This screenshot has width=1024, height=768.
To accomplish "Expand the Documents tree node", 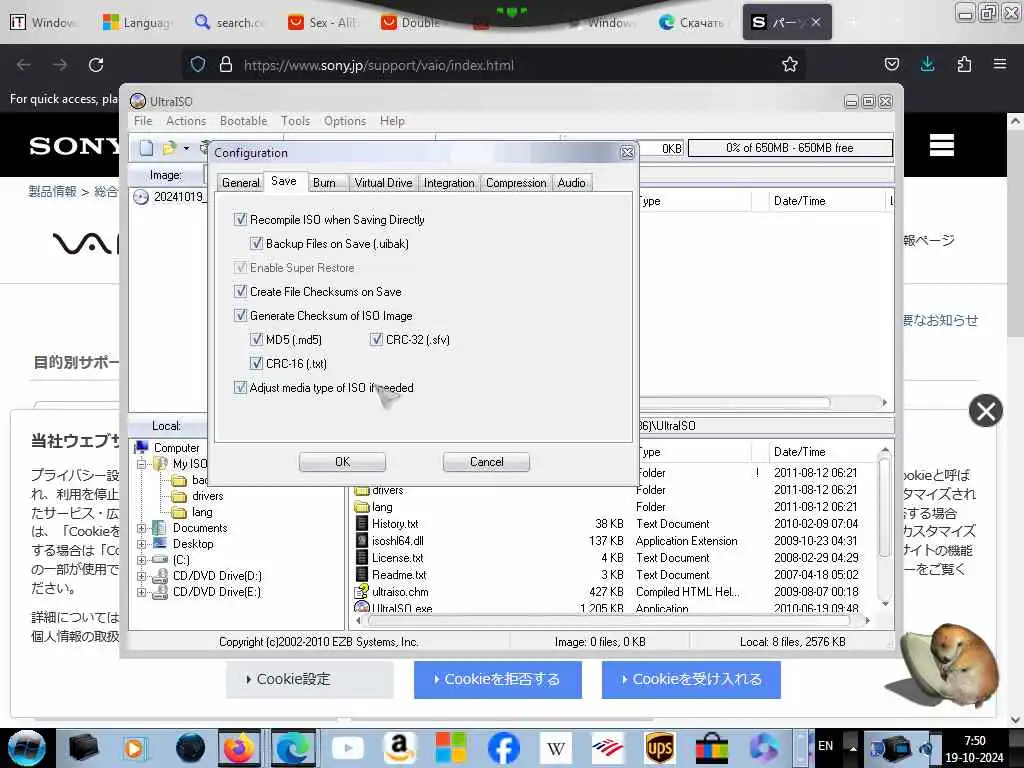I will pos(141,528).
